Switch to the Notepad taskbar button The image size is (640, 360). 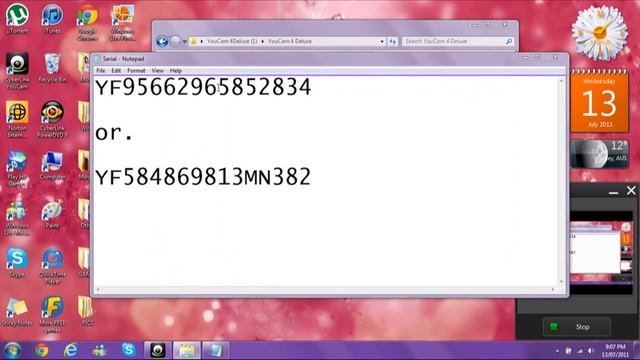(x=216, y=350)
